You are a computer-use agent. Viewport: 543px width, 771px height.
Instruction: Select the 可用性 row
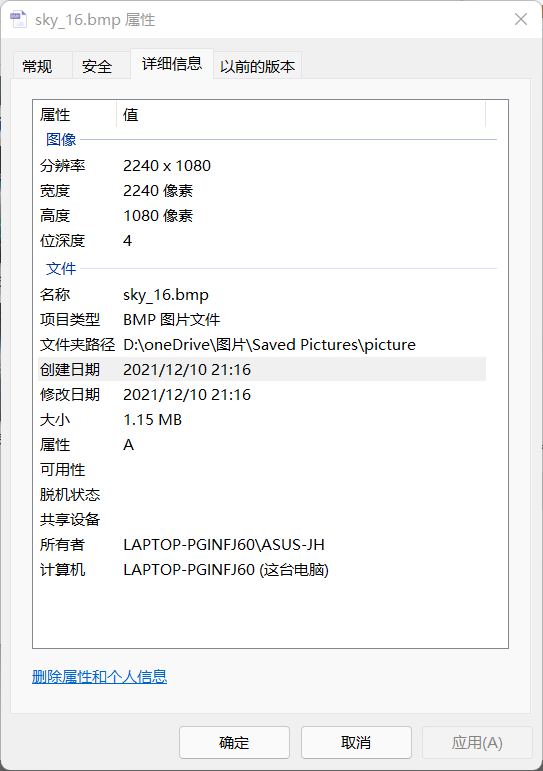coord(262,470)
